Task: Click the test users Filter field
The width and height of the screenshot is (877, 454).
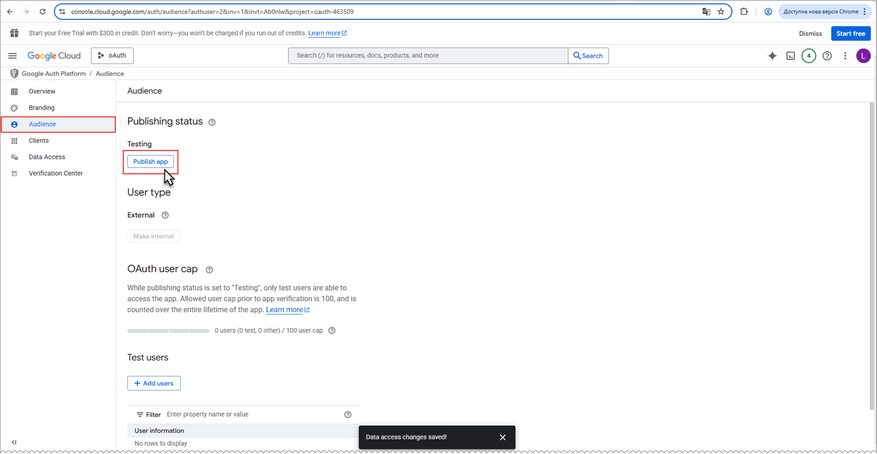Action: click(252, 415)
